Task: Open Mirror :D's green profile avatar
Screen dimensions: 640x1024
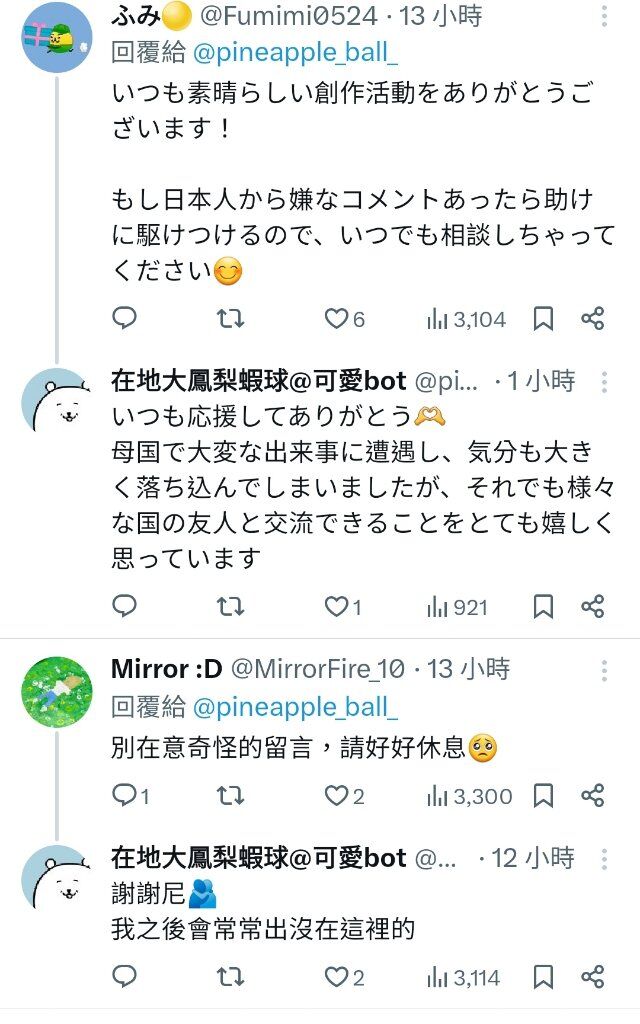Action: coord(57,691)
